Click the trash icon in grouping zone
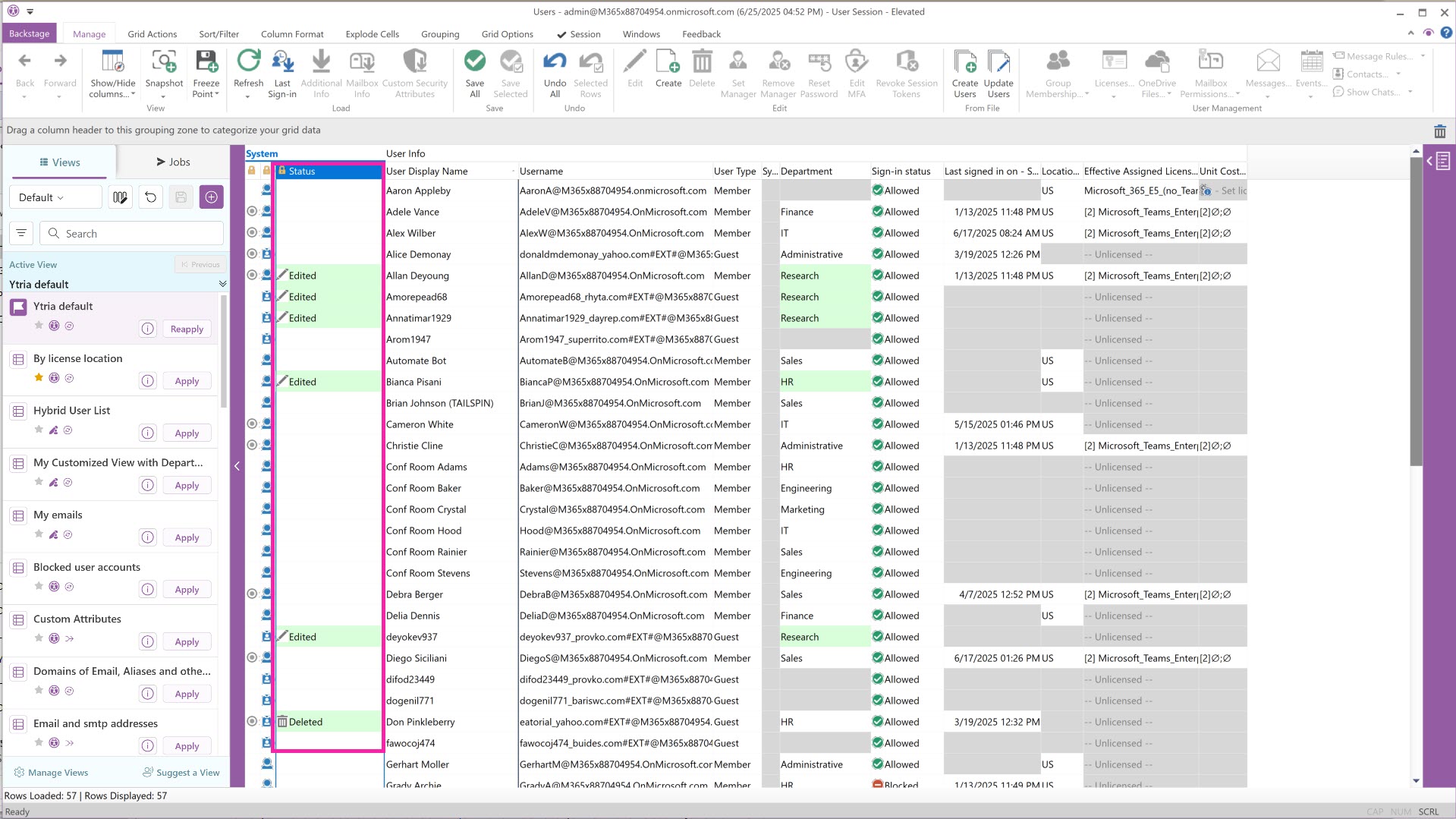The width and height of the screenshot is (1456, 819). (x=1439, y=131)
